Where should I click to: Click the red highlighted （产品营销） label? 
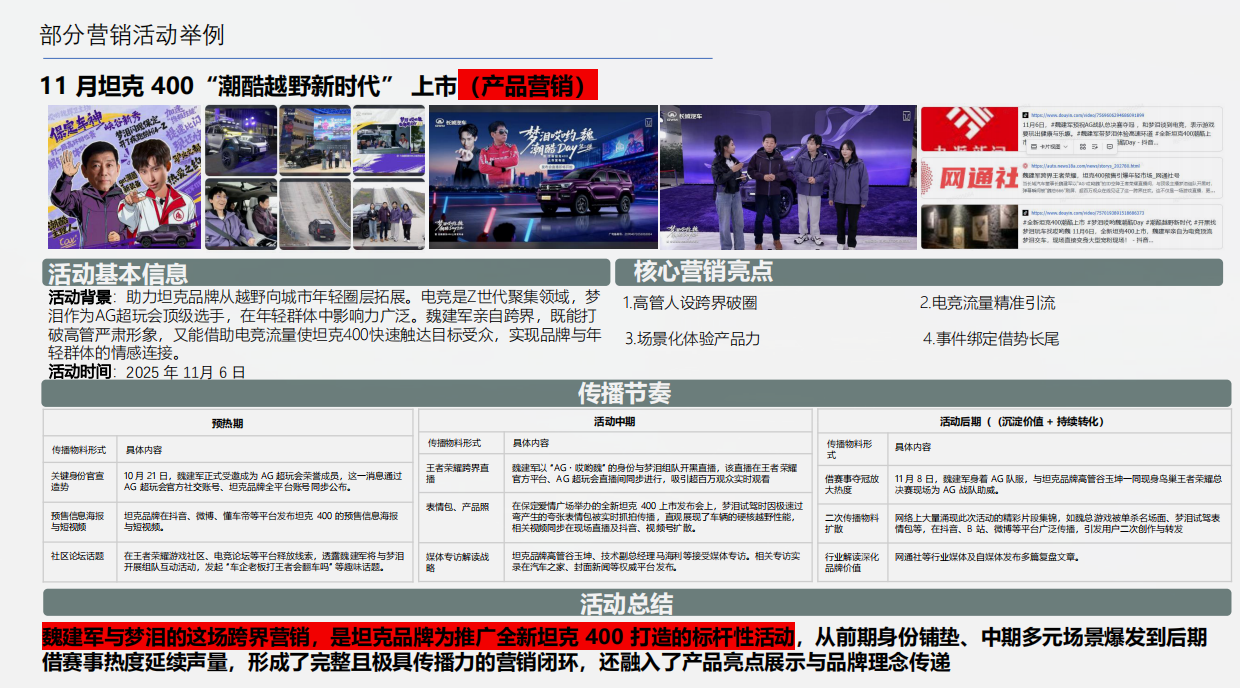click(527, 86)
